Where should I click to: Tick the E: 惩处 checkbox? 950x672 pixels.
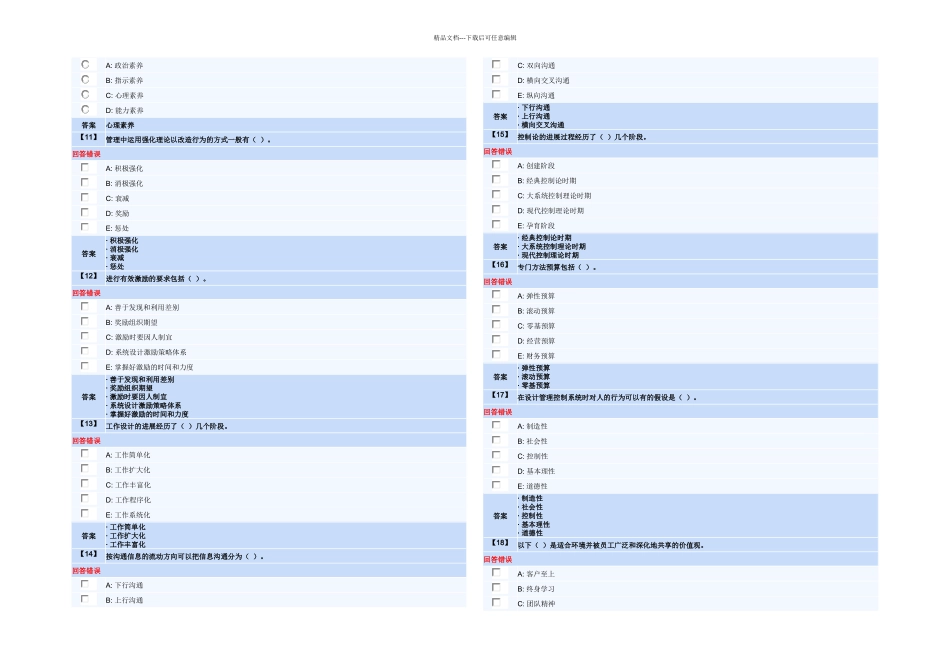85,227
